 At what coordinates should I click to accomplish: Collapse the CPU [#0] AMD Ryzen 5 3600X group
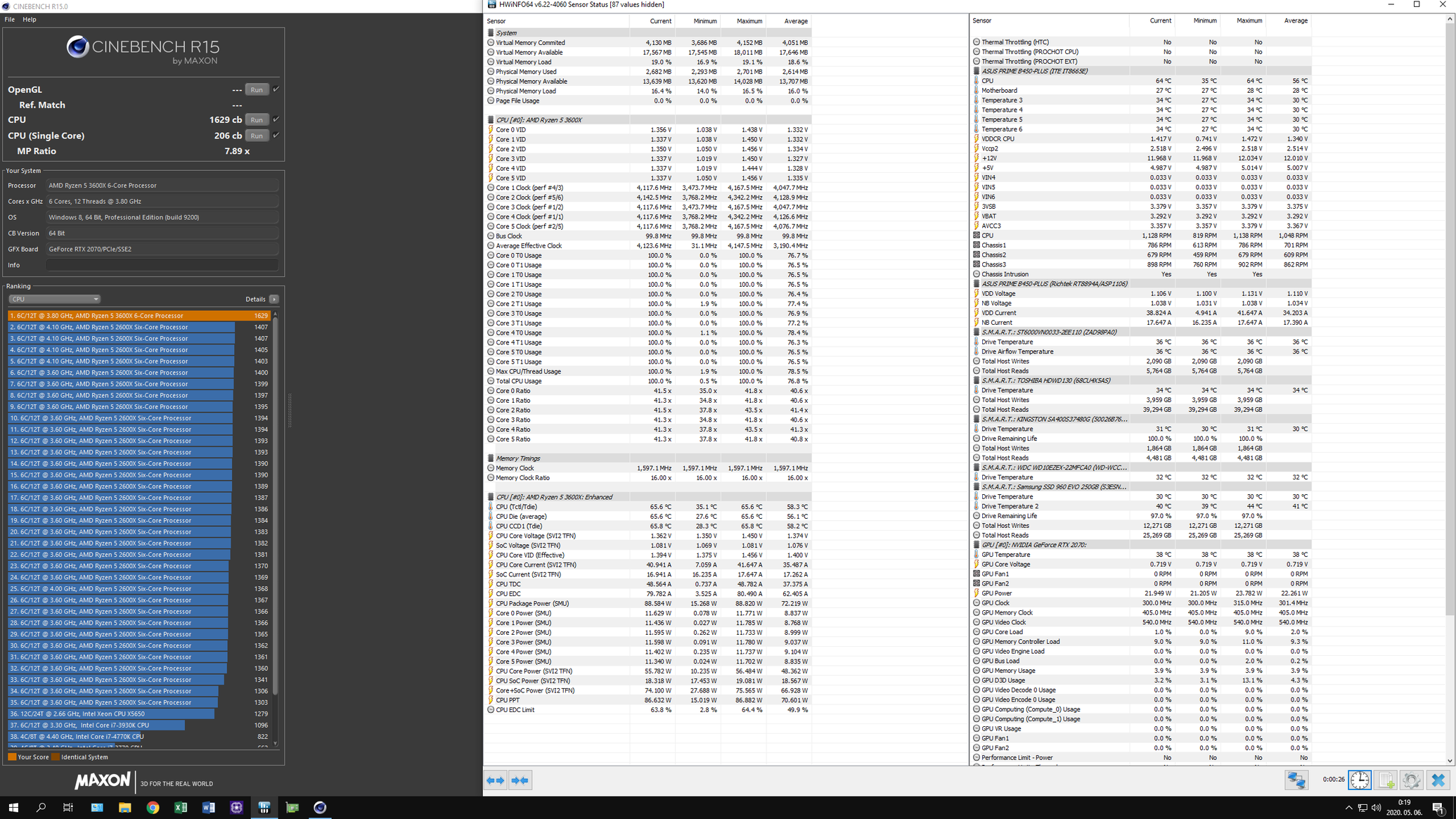pos(648,120)
